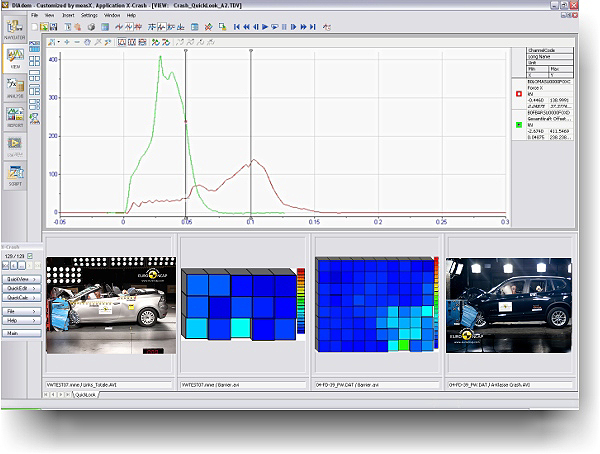Viewport: 600px width, 454px height.
Task: Expand the QuickCalc submenu button
Action: pos(22,297)
